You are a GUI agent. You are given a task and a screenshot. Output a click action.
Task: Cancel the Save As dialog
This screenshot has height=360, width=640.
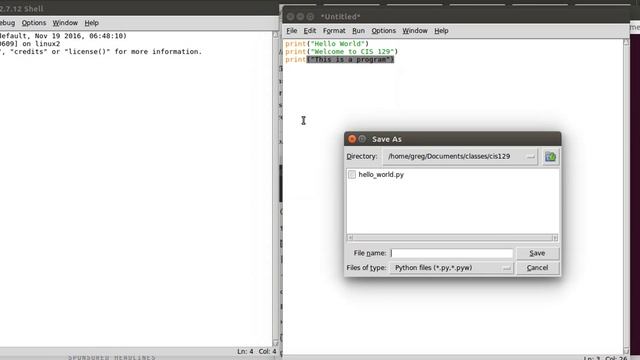point(537,268)
